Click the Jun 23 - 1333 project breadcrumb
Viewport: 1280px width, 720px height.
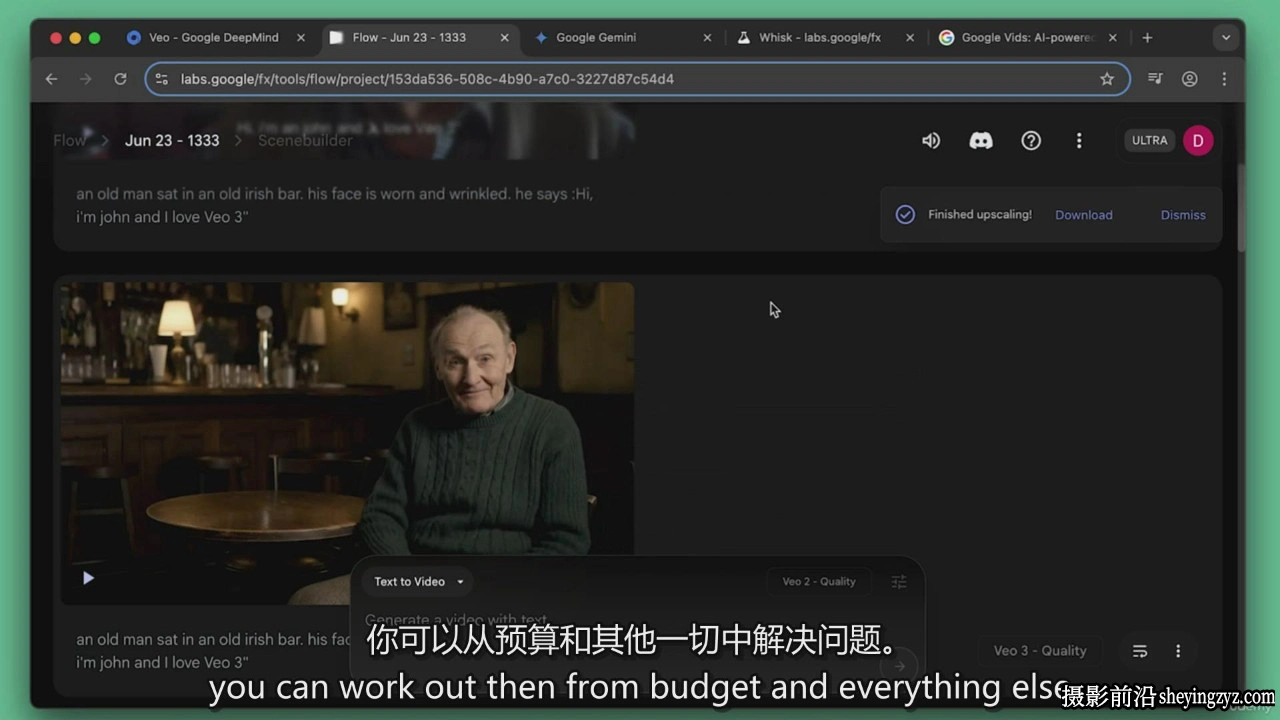(172, 141)
